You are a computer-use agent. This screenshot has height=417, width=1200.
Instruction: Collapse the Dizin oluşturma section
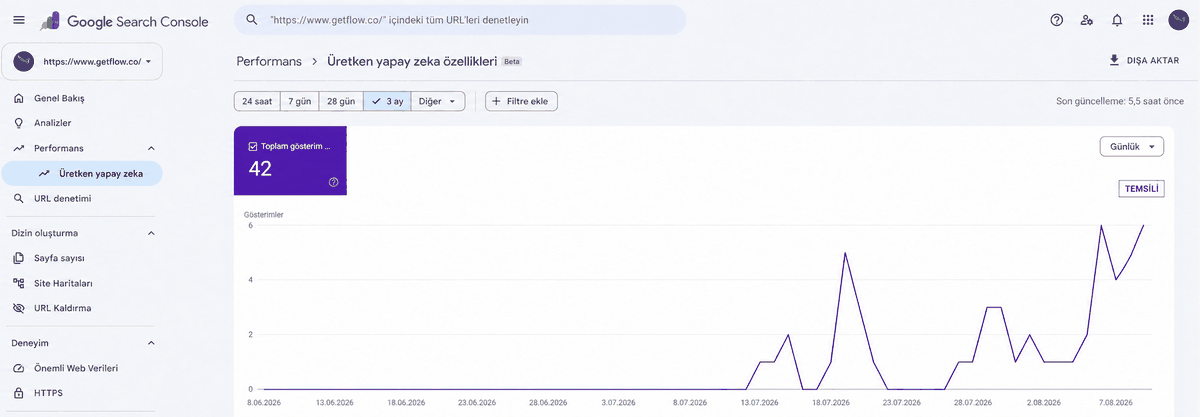151,233
